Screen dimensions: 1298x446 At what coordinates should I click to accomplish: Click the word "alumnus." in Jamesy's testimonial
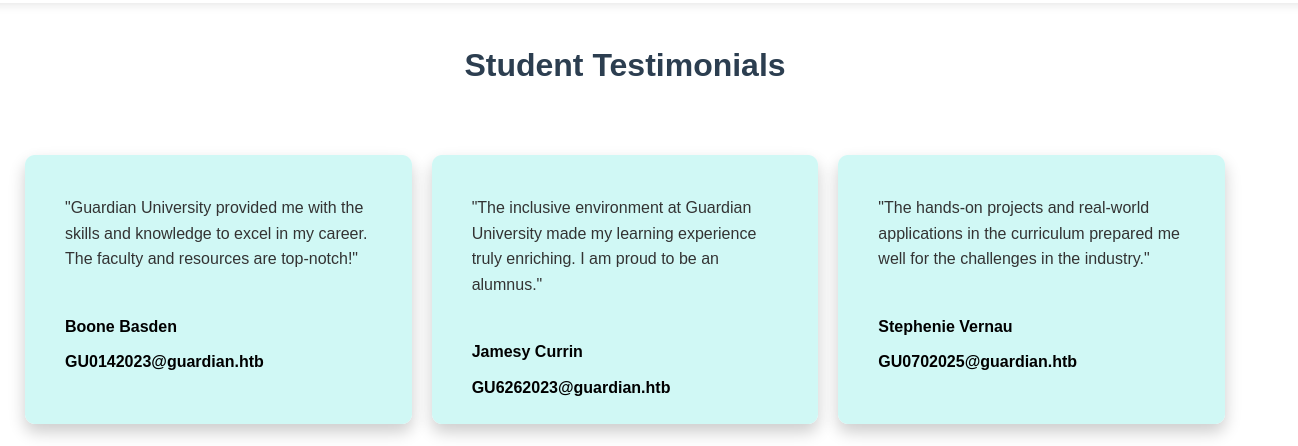tap(507, 285)
